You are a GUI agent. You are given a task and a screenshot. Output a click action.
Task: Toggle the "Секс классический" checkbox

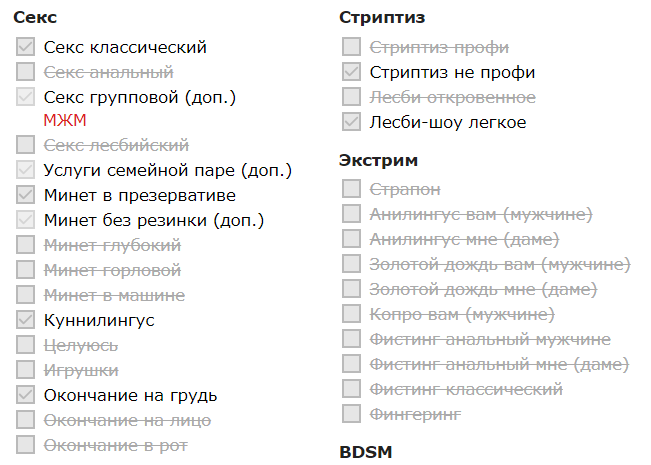(25, 47)
